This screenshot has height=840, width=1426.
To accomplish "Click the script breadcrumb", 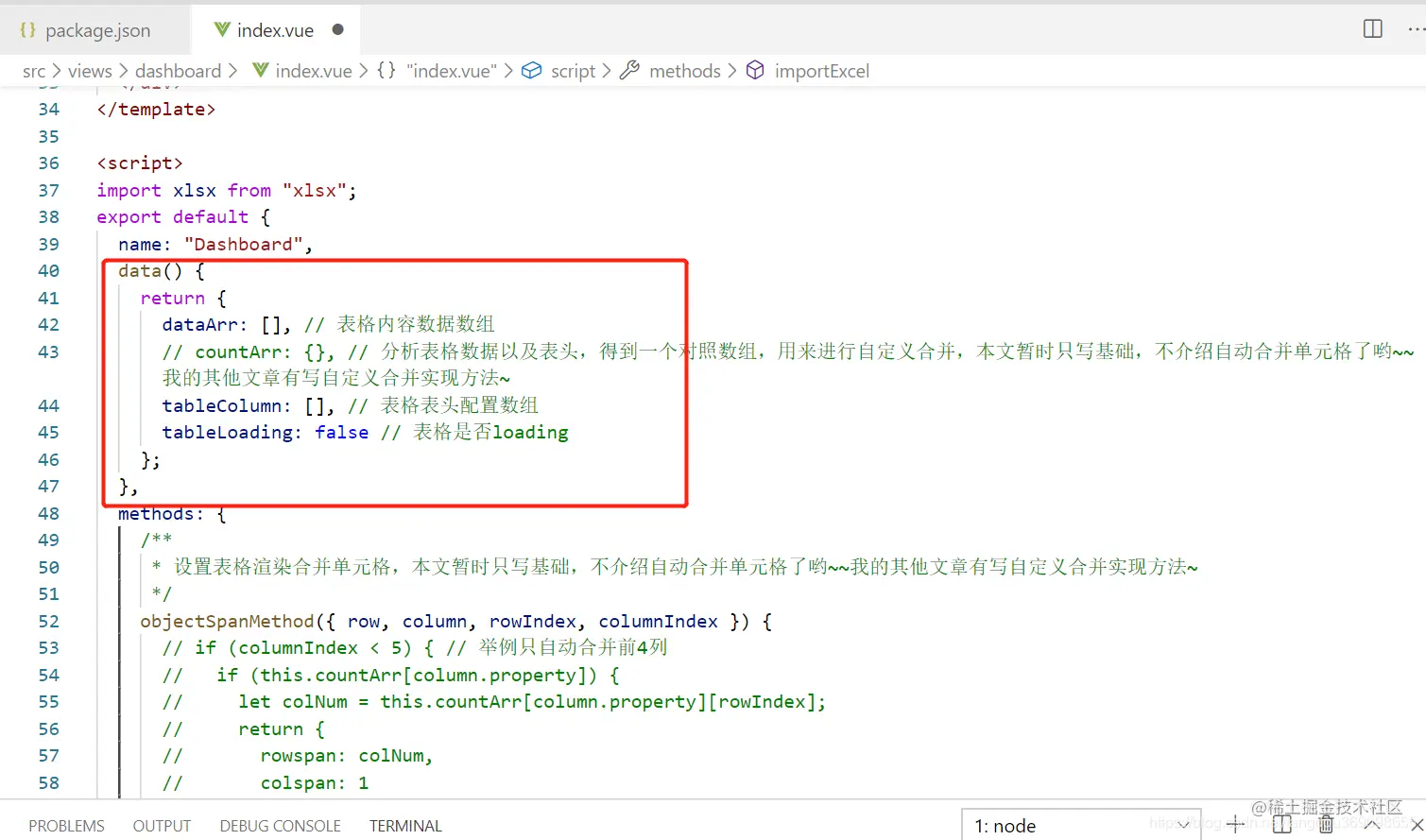I will (573, 71).
